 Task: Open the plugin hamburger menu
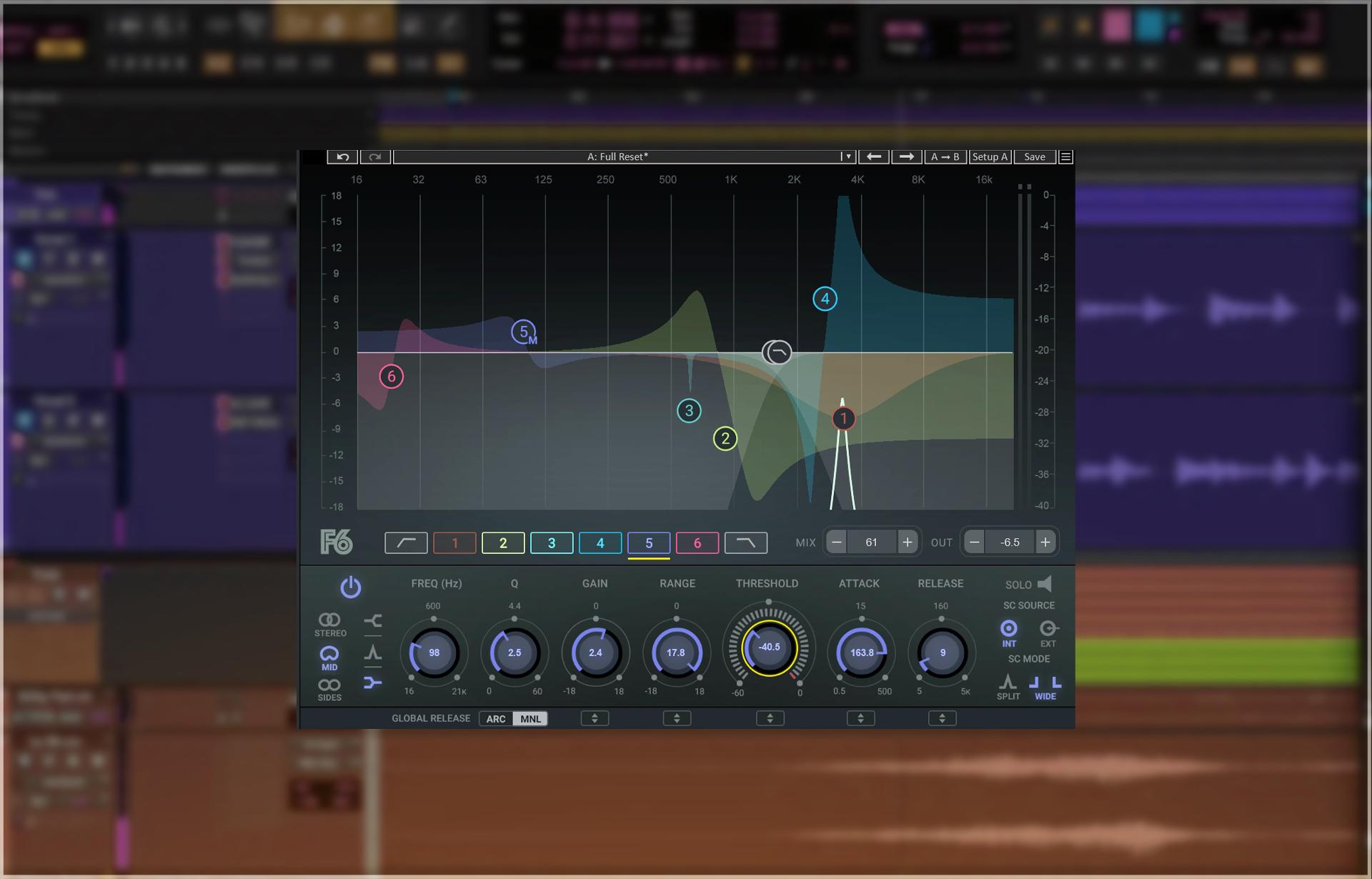pyautogui.click(x=1065, y=157)
